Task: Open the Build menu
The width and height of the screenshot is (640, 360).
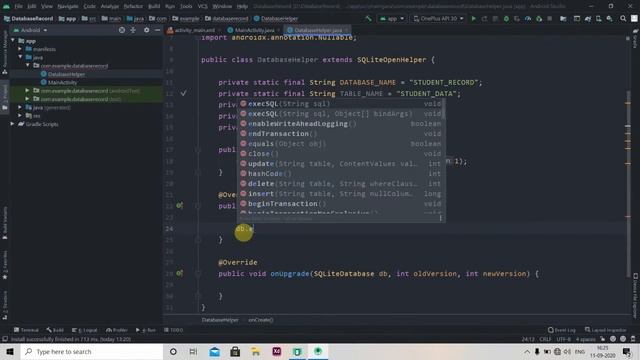Action: (x=154, y=6)
